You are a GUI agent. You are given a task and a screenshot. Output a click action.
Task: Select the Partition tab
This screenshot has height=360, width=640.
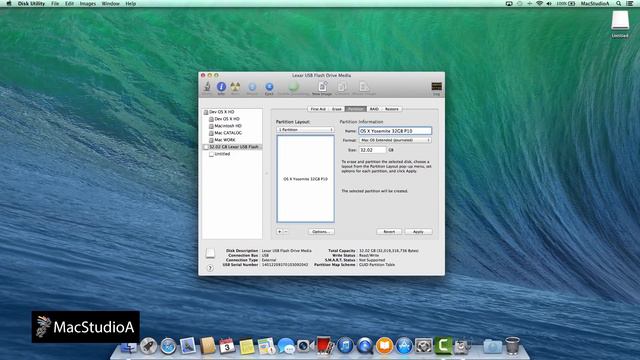356,109
